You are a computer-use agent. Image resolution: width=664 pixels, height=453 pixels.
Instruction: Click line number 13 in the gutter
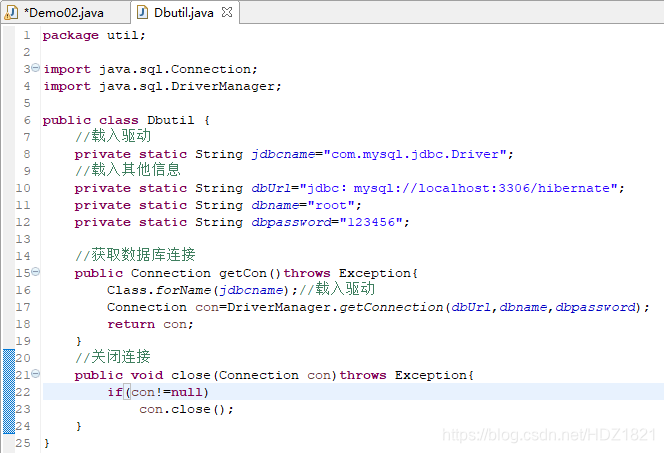[x=23, y=239]
